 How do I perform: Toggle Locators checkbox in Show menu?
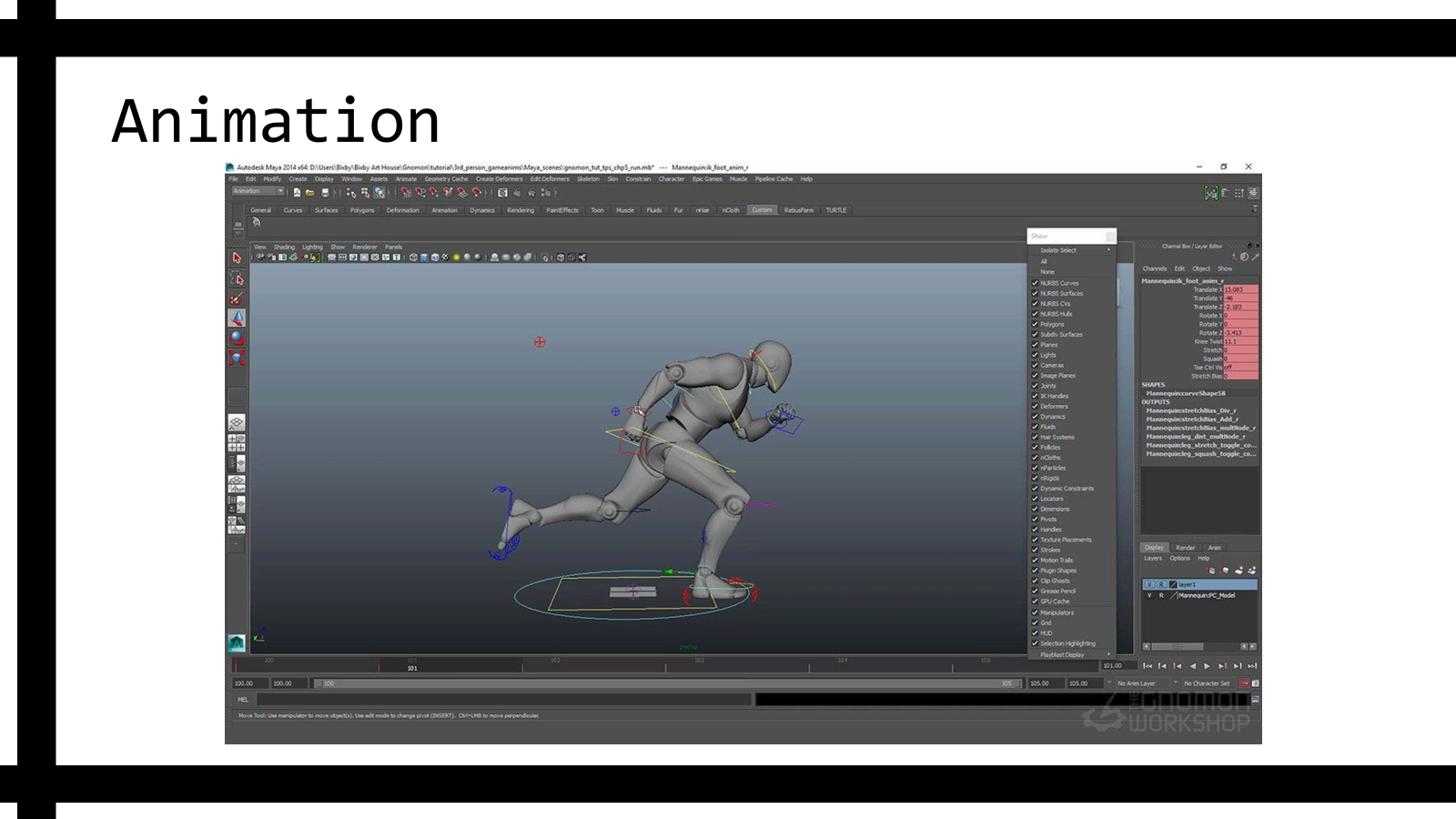[1035, 499]
